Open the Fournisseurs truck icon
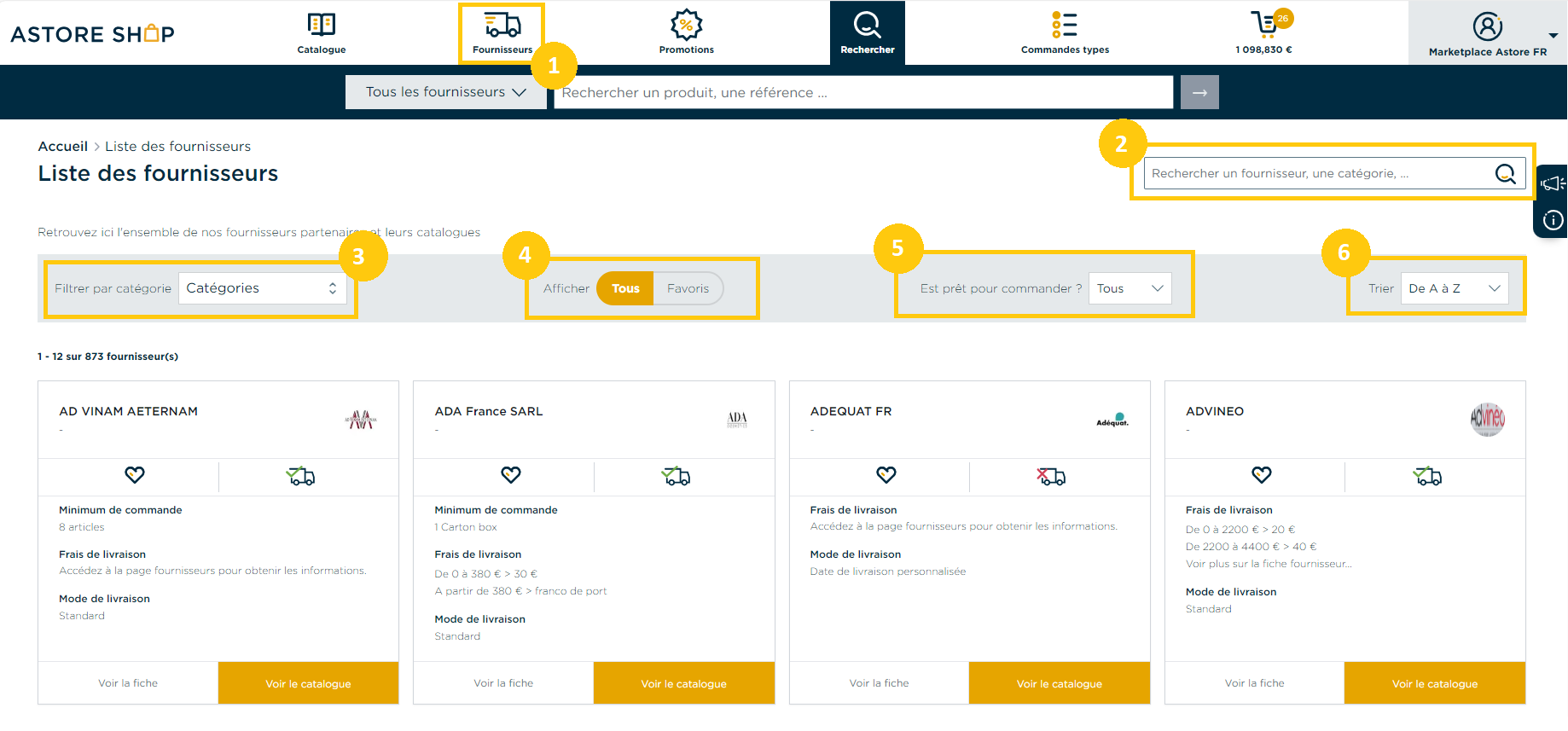 pos(502,25)
